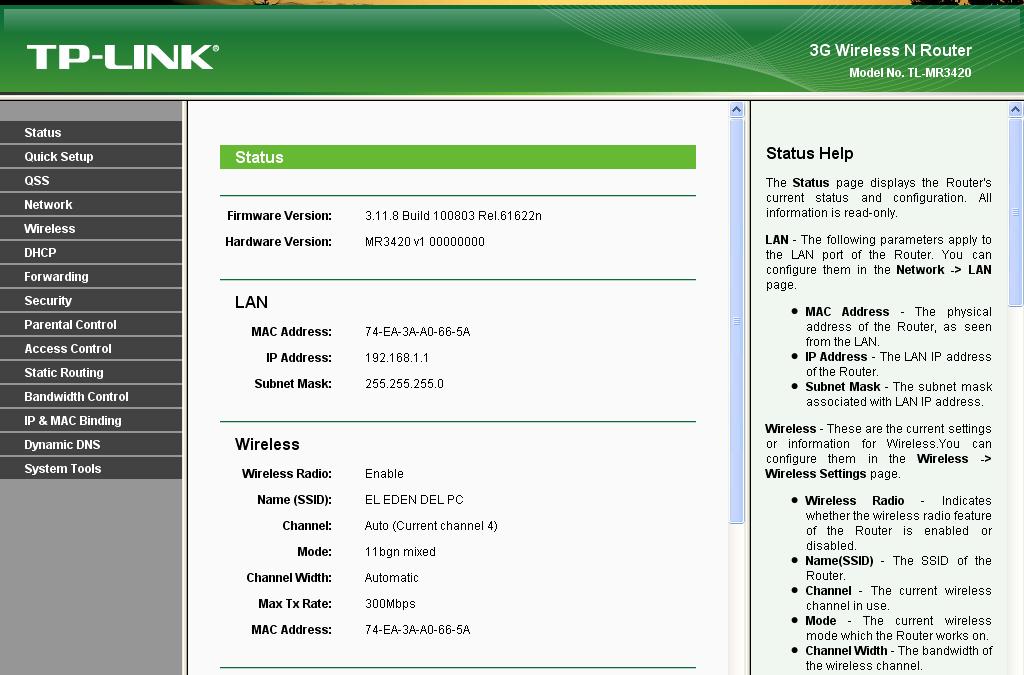Click the subnet mask 255.255.255.0
The width and height of the screenshot is (1024, 675).
pyautogui.click(x=404, y=384)
